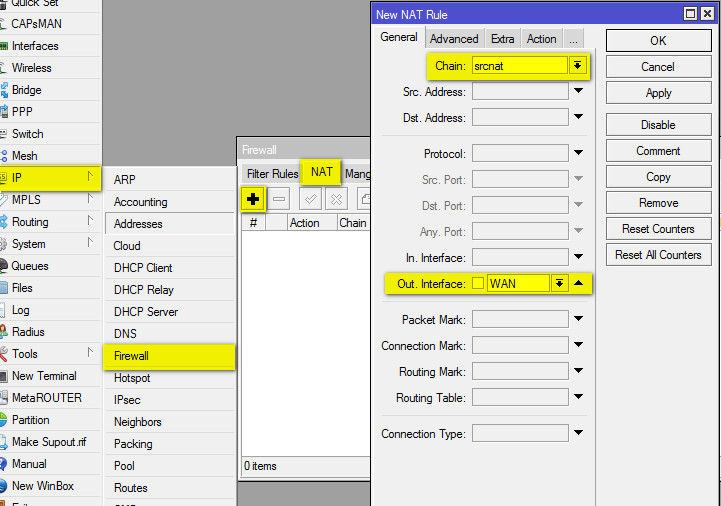Open Queues in the left menu

[30, 266]
